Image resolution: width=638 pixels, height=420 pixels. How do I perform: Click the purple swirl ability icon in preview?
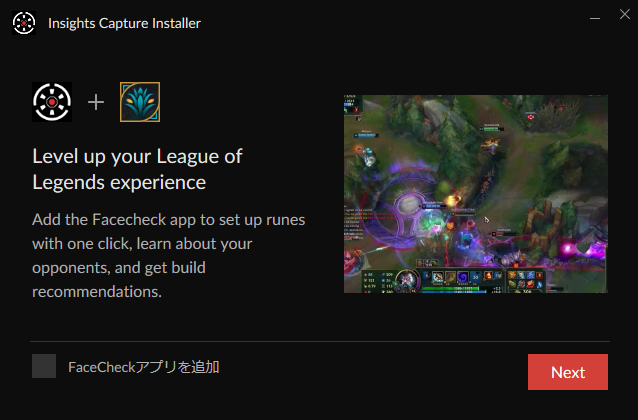[463, 277]
